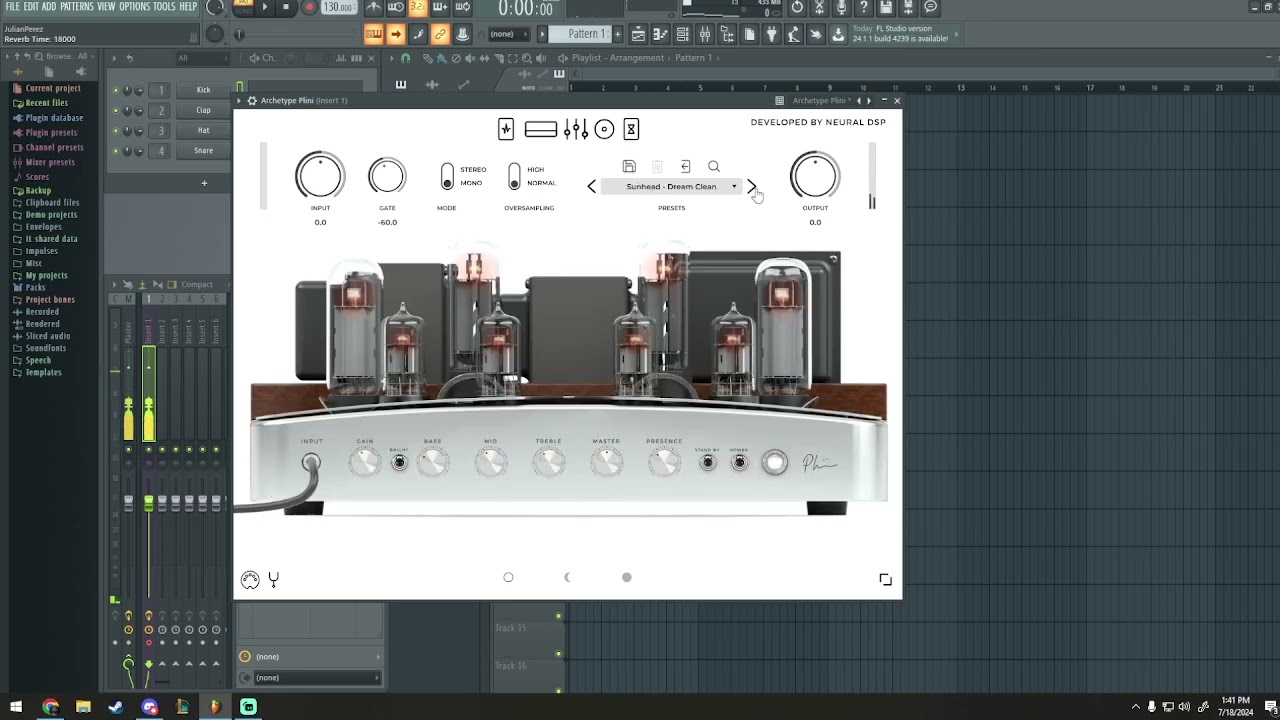Click the Gate knob in the plugin

387,177
